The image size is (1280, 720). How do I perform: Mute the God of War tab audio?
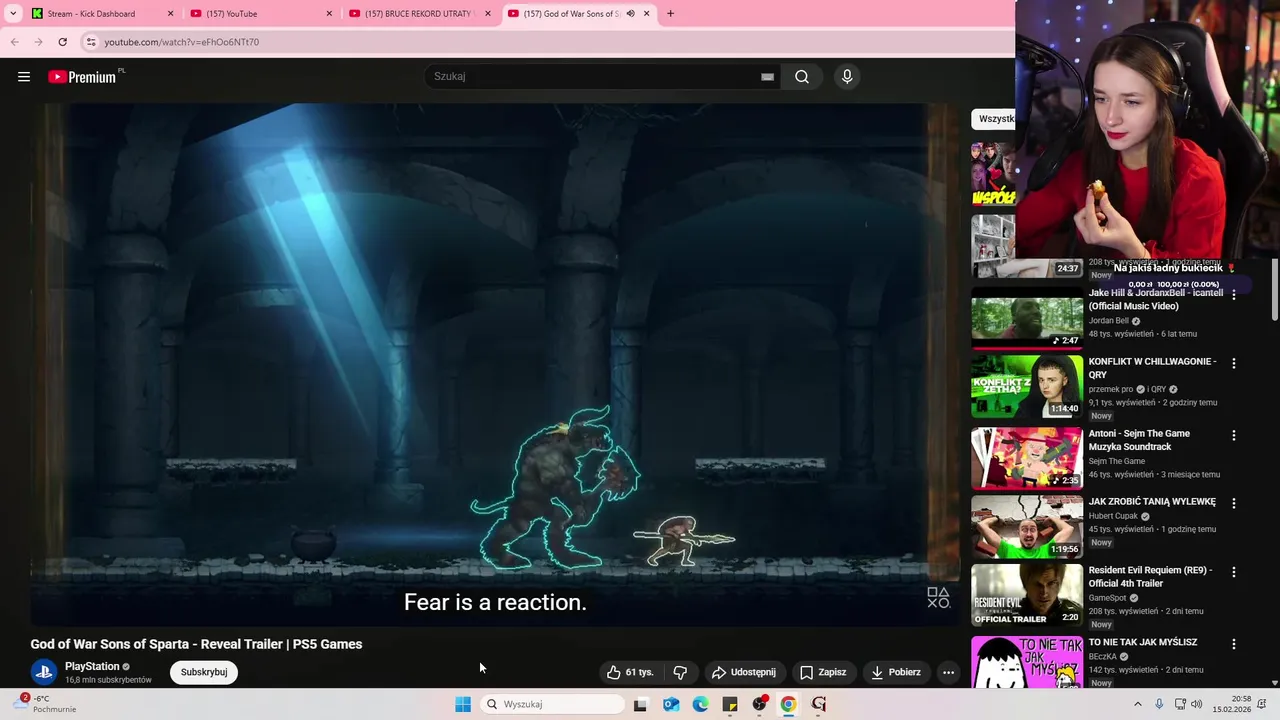click(630, 14)
